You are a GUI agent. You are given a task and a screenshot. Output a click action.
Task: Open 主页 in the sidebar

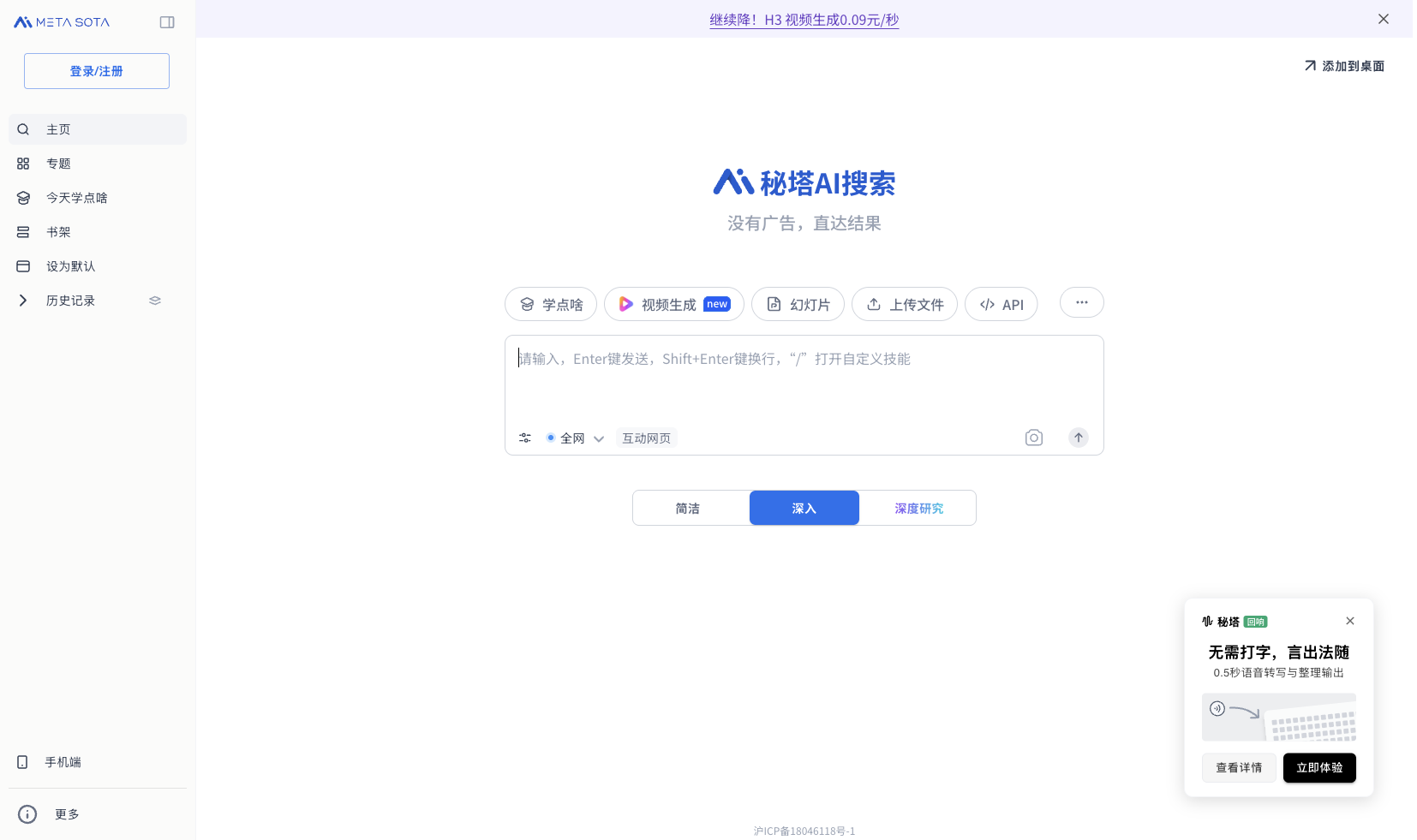[x=98, y=129]
